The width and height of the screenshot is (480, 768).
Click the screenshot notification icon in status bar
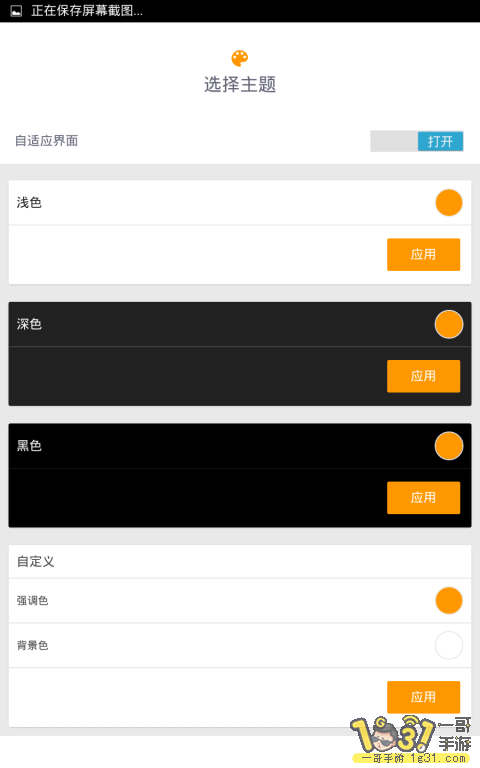(16, 11)
